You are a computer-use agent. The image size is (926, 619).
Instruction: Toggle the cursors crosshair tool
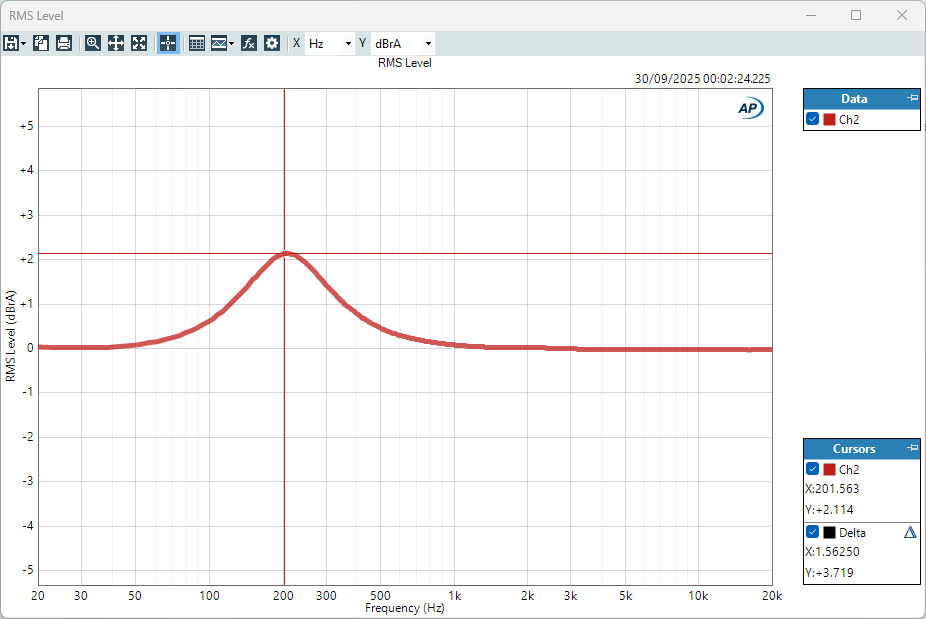pos(168,43)
